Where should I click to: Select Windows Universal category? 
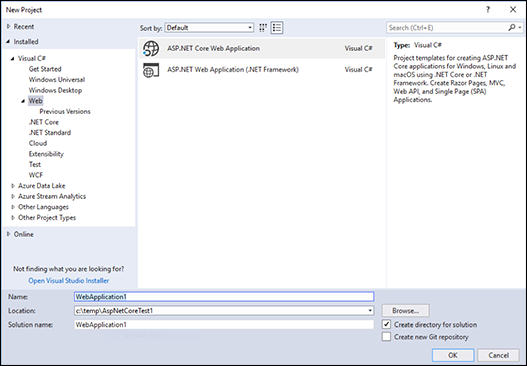(57, 80)
